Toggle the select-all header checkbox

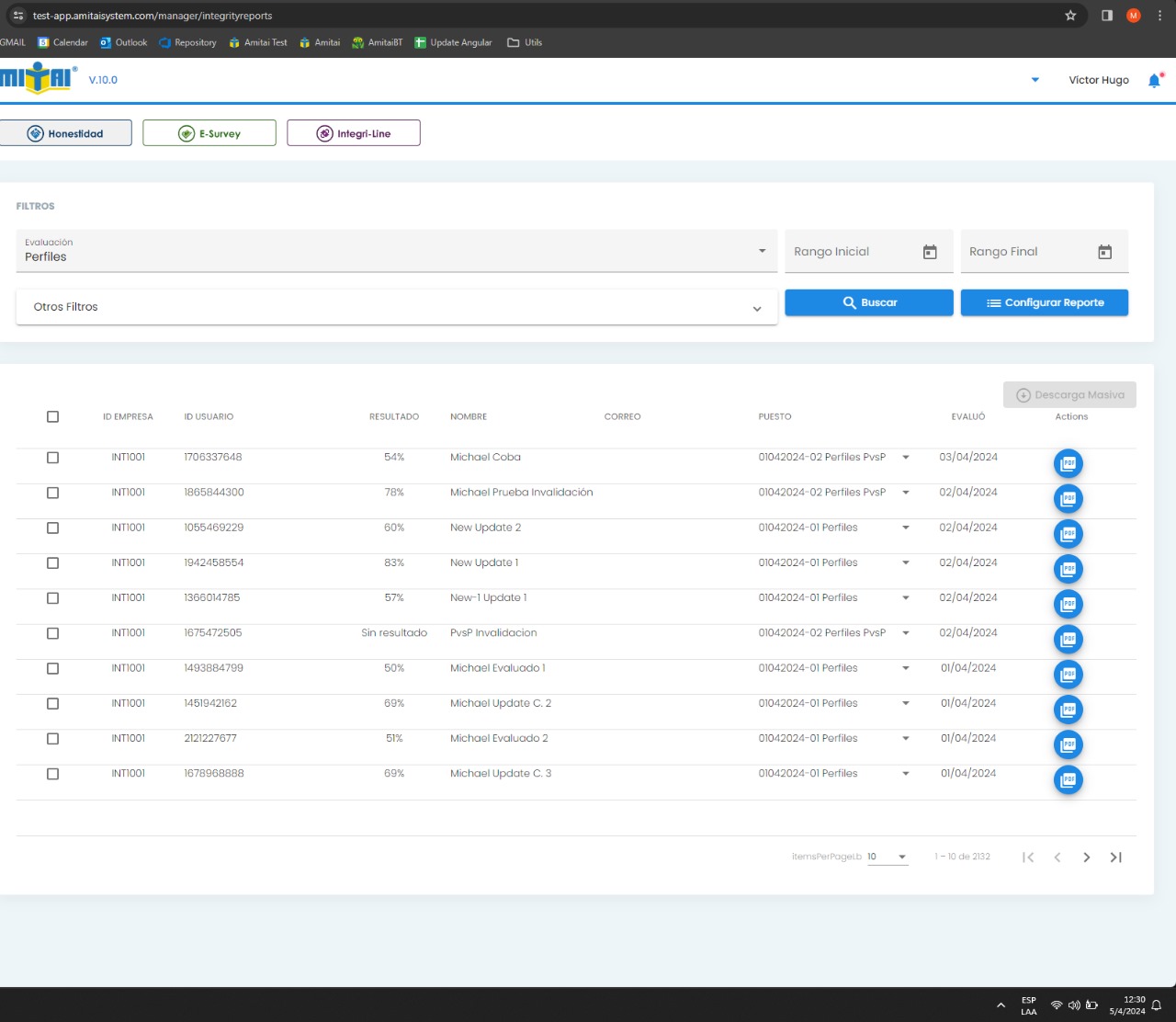click(52, 417)
